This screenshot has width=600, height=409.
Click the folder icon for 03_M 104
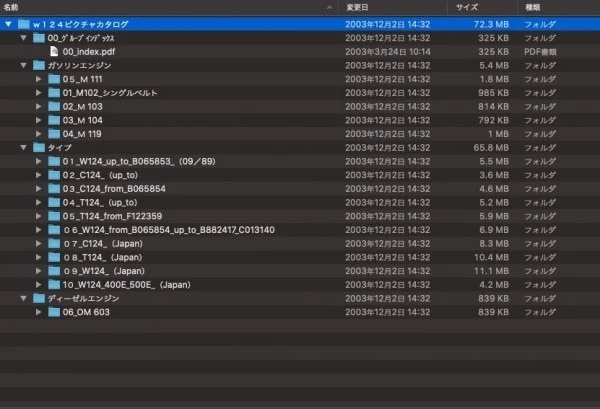click(x=54, y=120)
